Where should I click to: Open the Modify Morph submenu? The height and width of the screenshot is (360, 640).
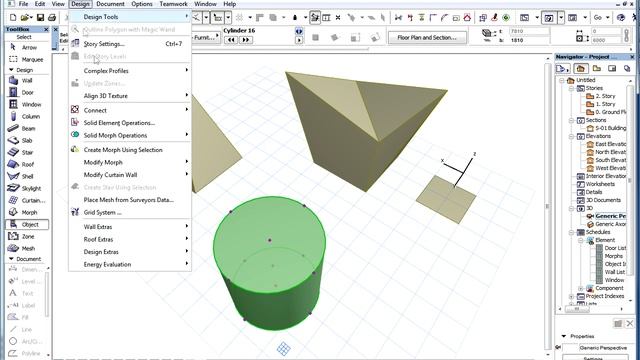(x=130, y=162)
